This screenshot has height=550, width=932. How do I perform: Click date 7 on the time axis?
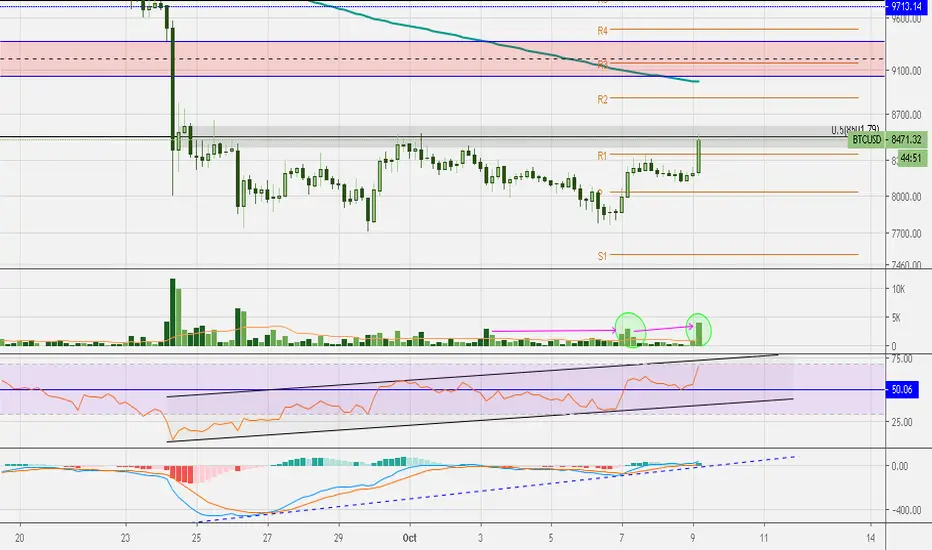[x=622, y=538]
